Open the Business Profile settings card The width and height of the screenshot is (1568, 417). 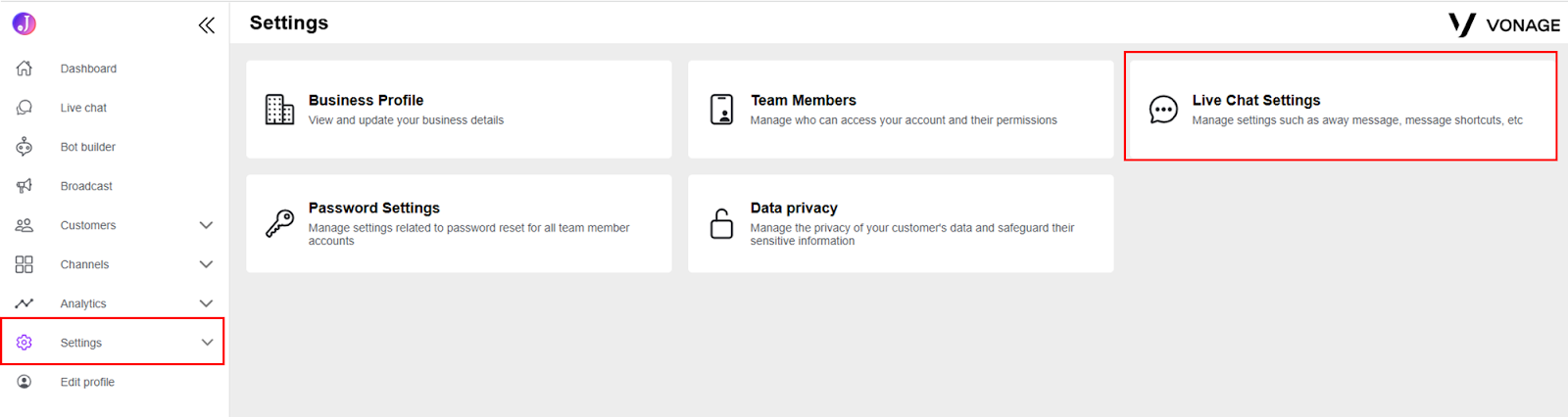pyautogui.click(x=459, y=110)
